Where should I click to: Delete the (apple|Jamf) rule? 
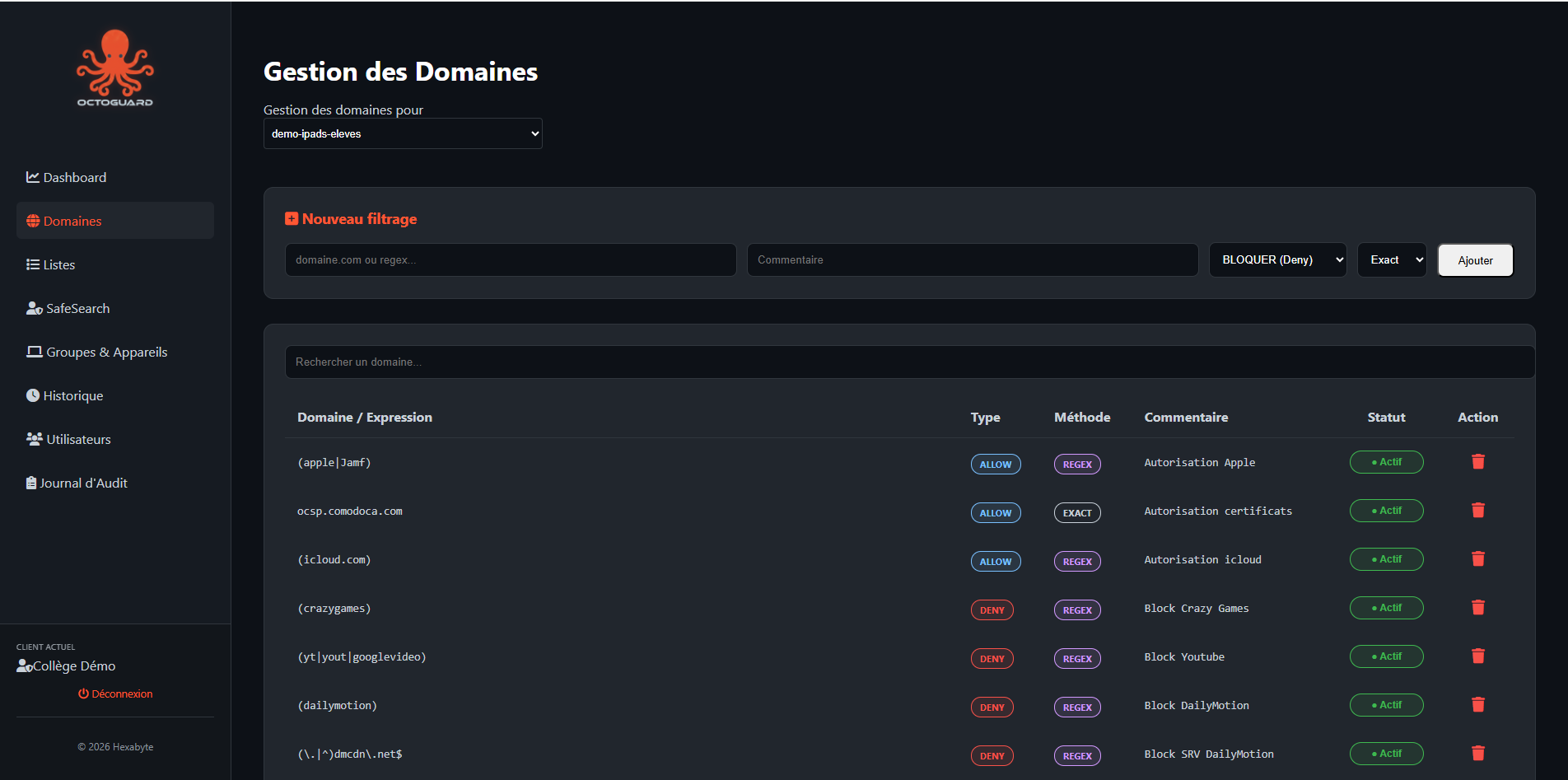click(x=1478, y=462)
